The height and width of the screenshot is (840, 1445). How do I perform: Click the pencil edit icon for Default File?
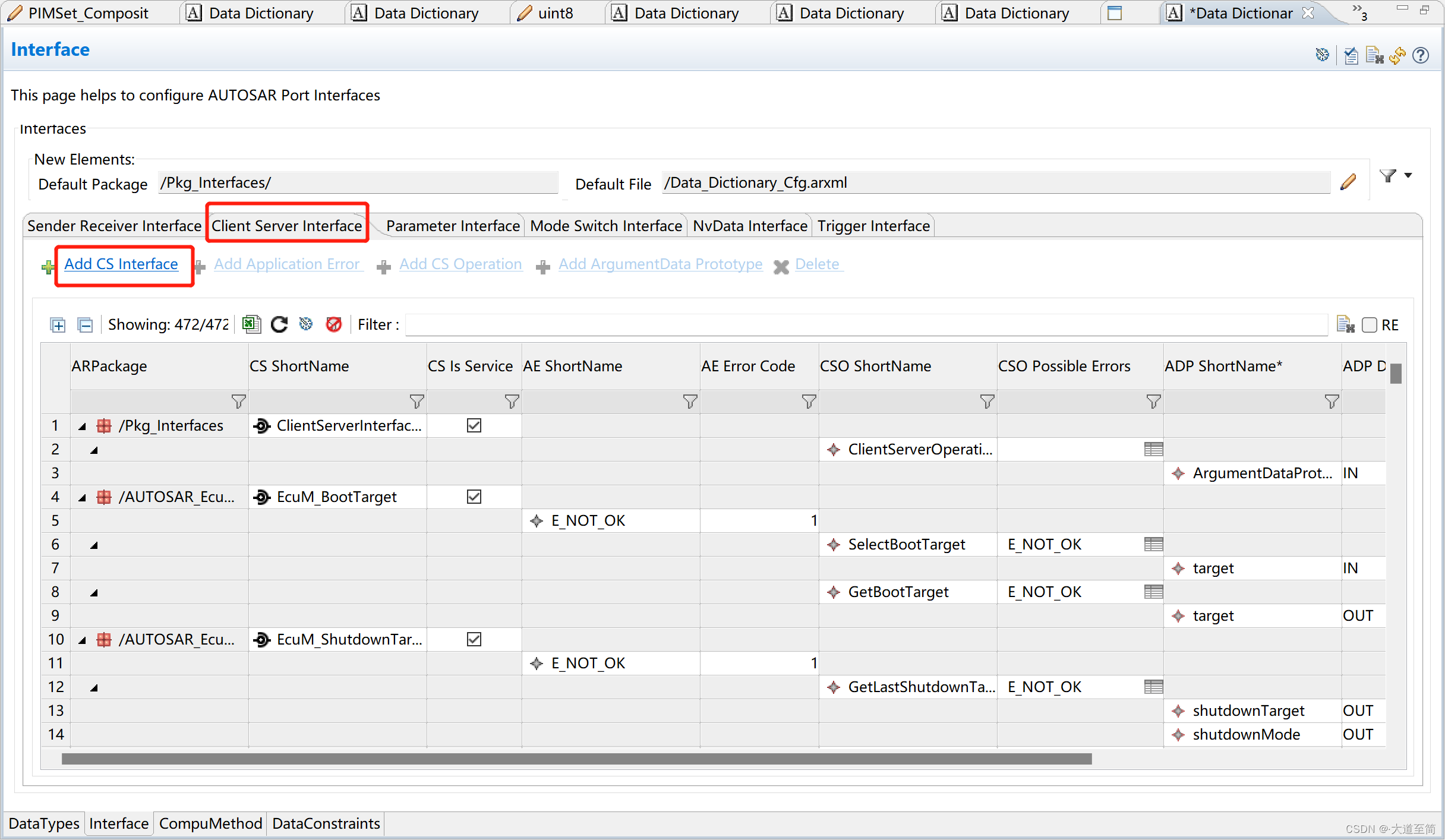pyautogui.click(x=1348, y=182)
